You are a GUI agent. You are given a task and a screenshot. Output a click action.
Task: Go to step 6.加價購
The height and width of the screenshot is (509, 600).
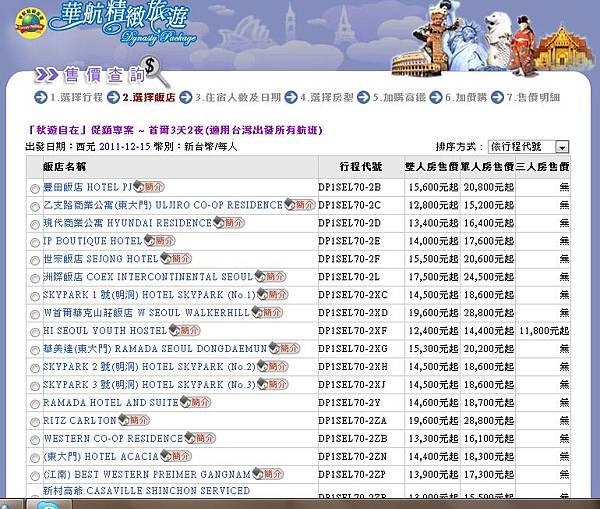coord(466,97)
